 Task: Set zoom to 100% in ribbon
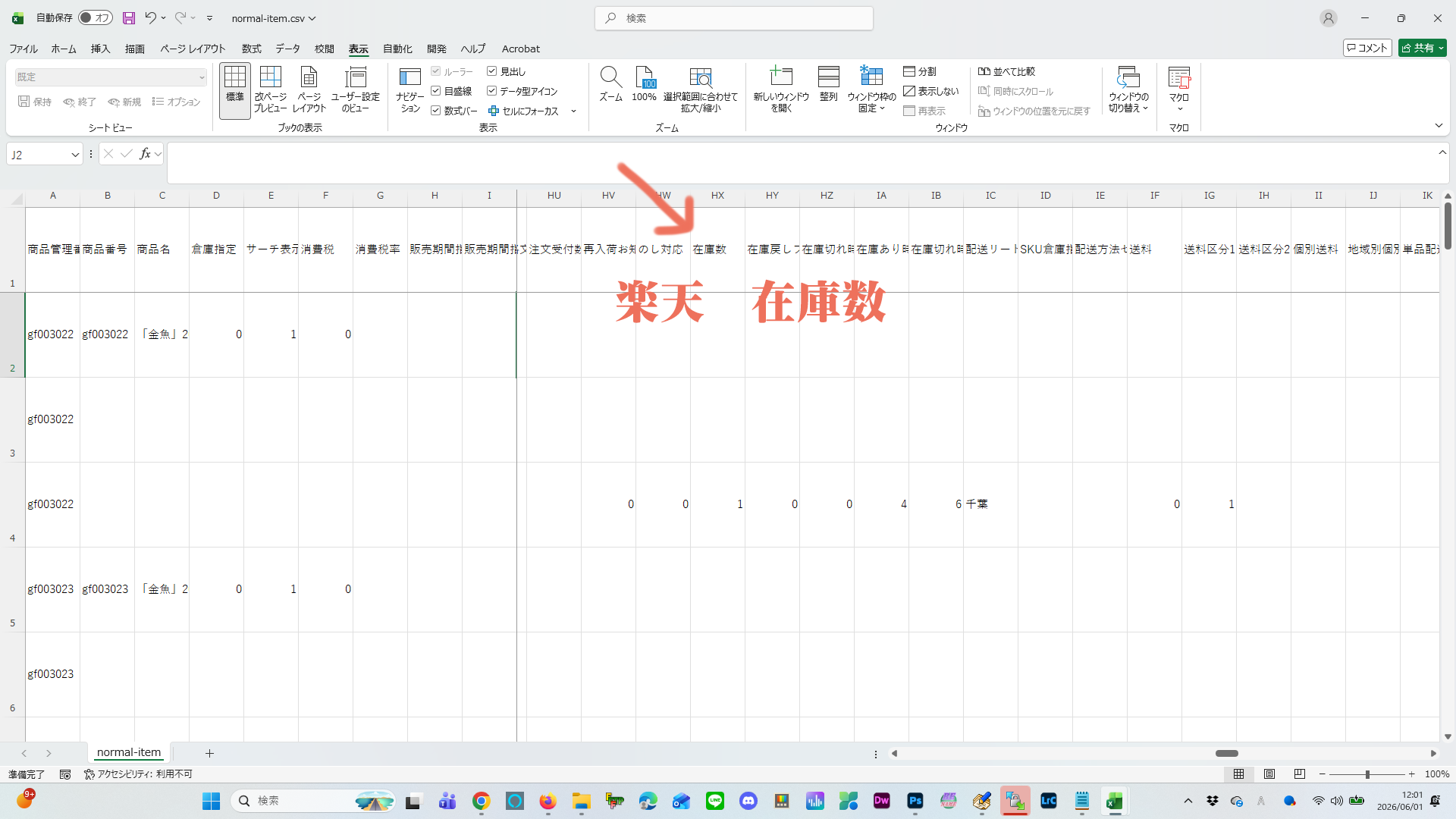[x=644, y=85]
